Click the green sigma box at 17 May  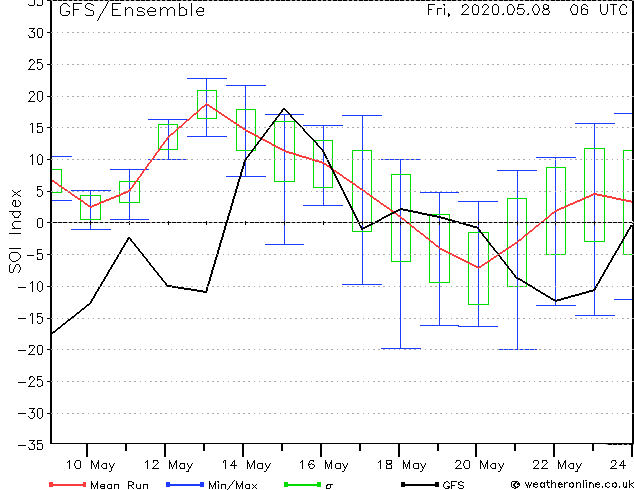[x=362, y=191]
